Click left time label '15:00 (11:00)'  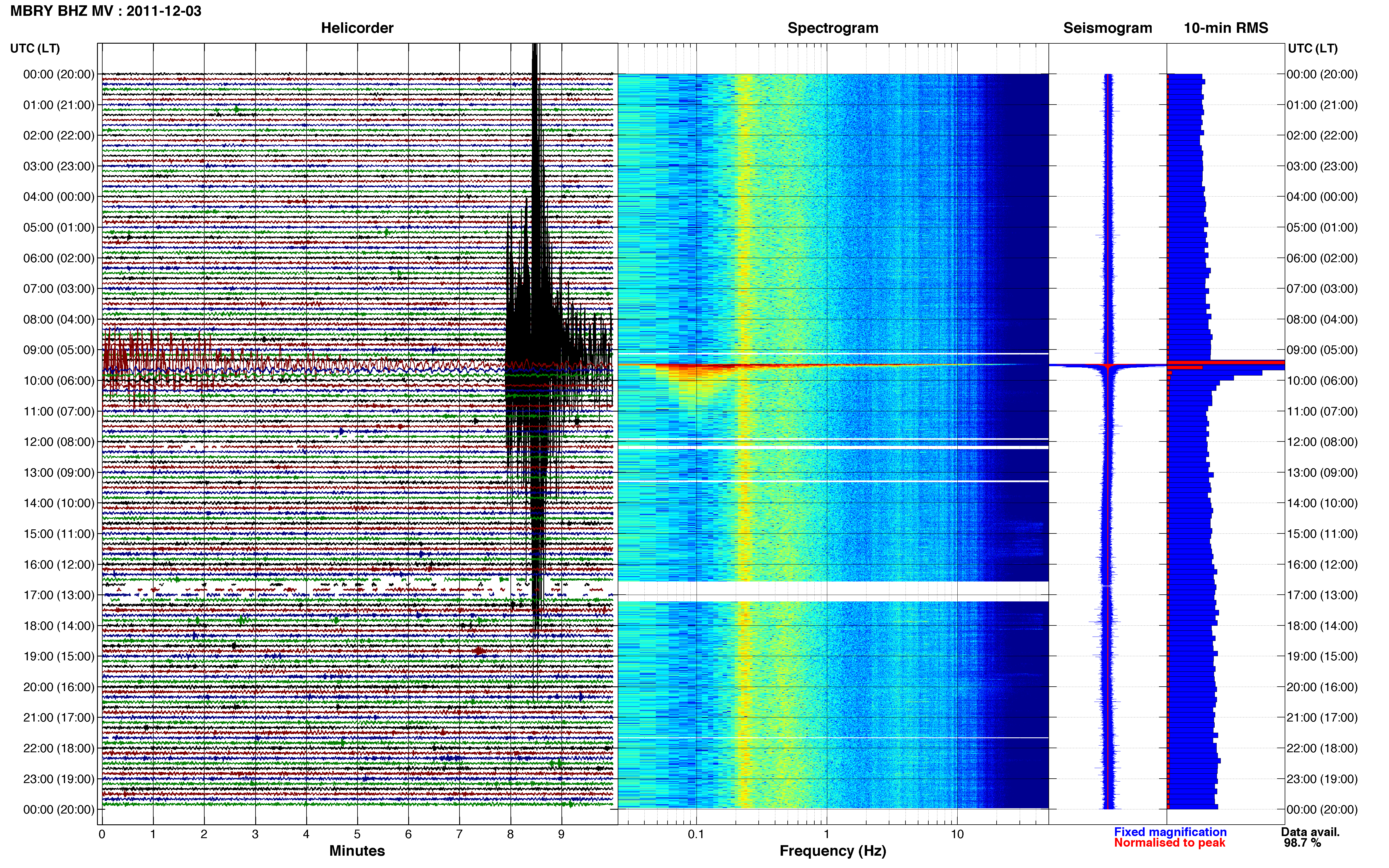59,534
